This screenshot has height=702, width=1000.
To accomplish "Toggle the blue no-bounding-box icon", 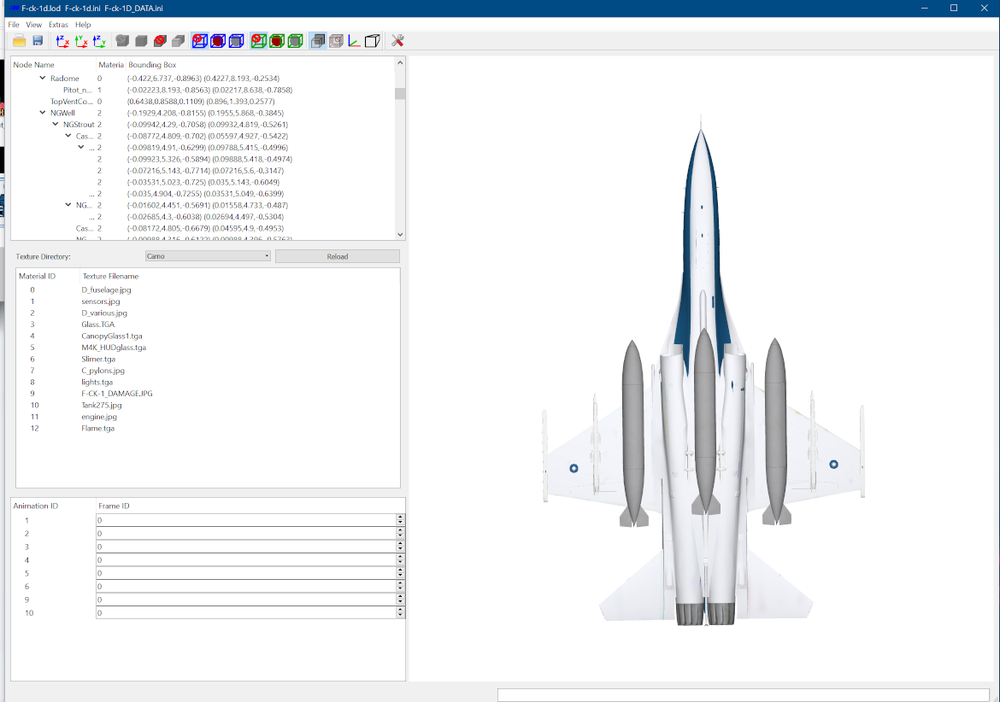I will (x=200, y=41).
